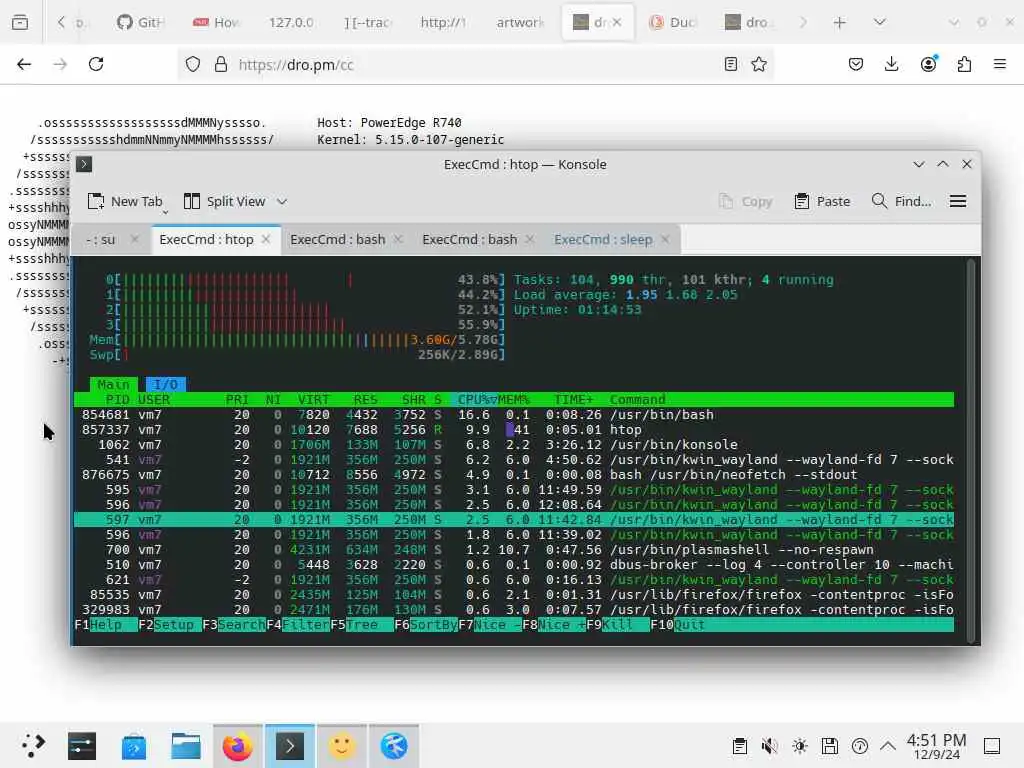The image size is (1024, 768).
Task: Click the site security padlock icon
Action: tap(221, 64)
